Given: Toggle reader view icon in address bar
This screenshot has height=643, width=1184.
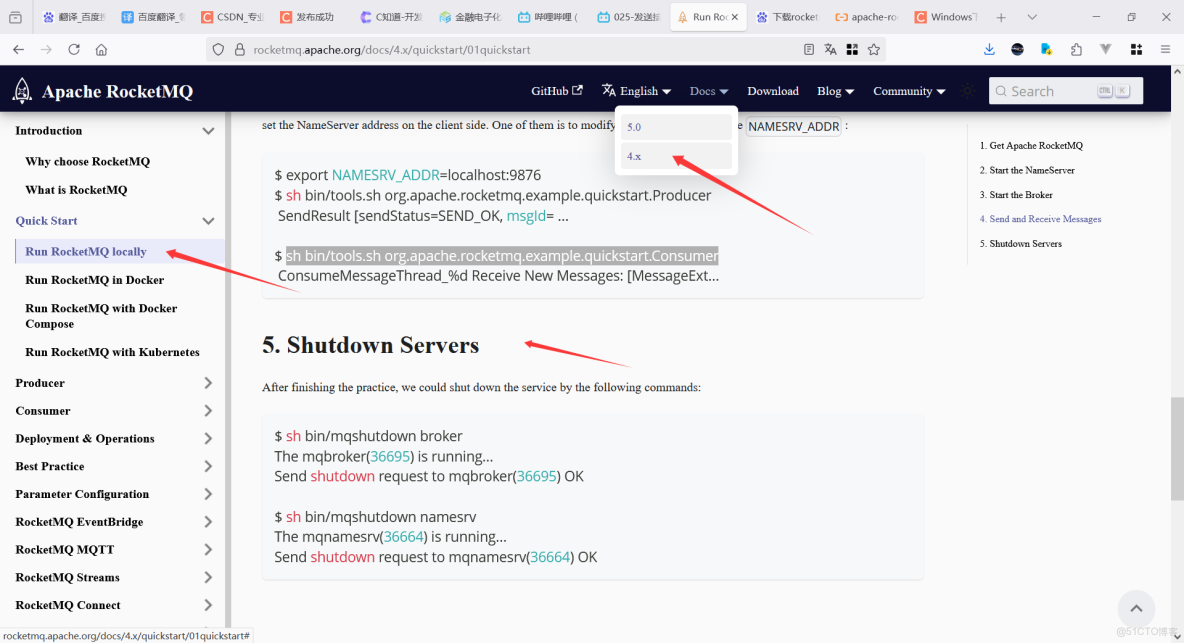Looking at the screenshot, I should (809, 50).
